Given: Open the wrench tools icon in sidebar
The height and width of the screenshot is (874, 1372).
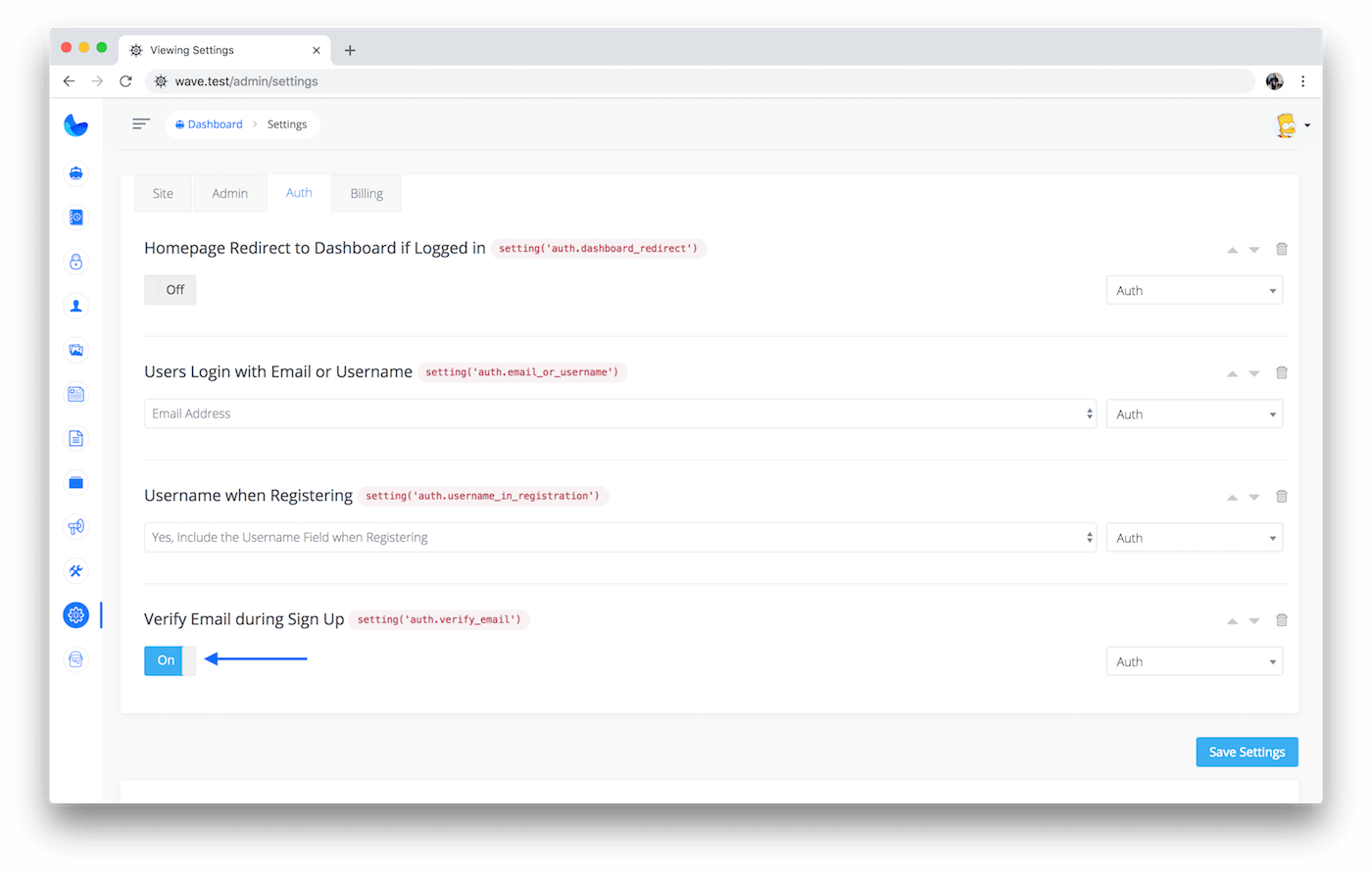Looking at the screenshot, I should [x=75, y=570].
